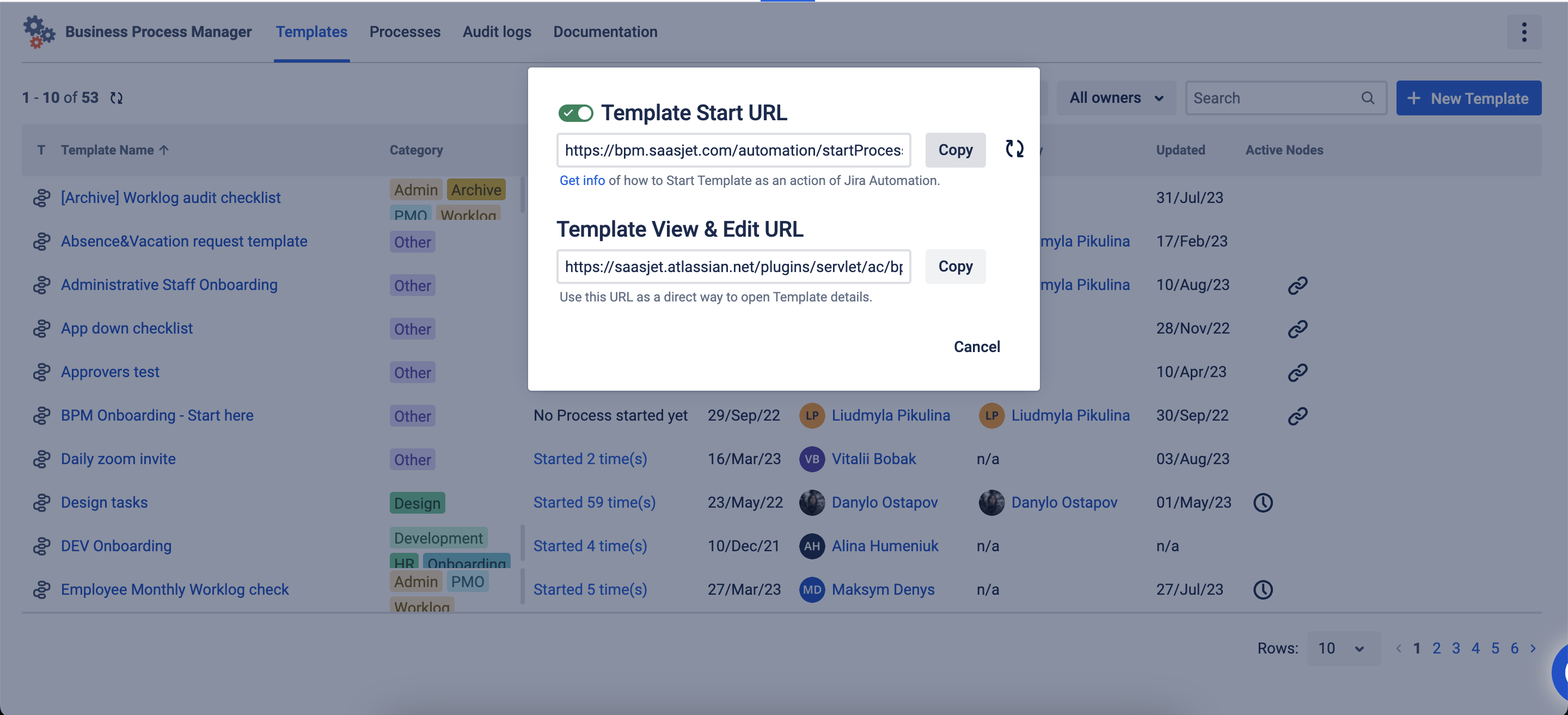Click the link icon in Administrative Staff Onboarding row
The image size is (1568, 715).
tap(1297, 285)
